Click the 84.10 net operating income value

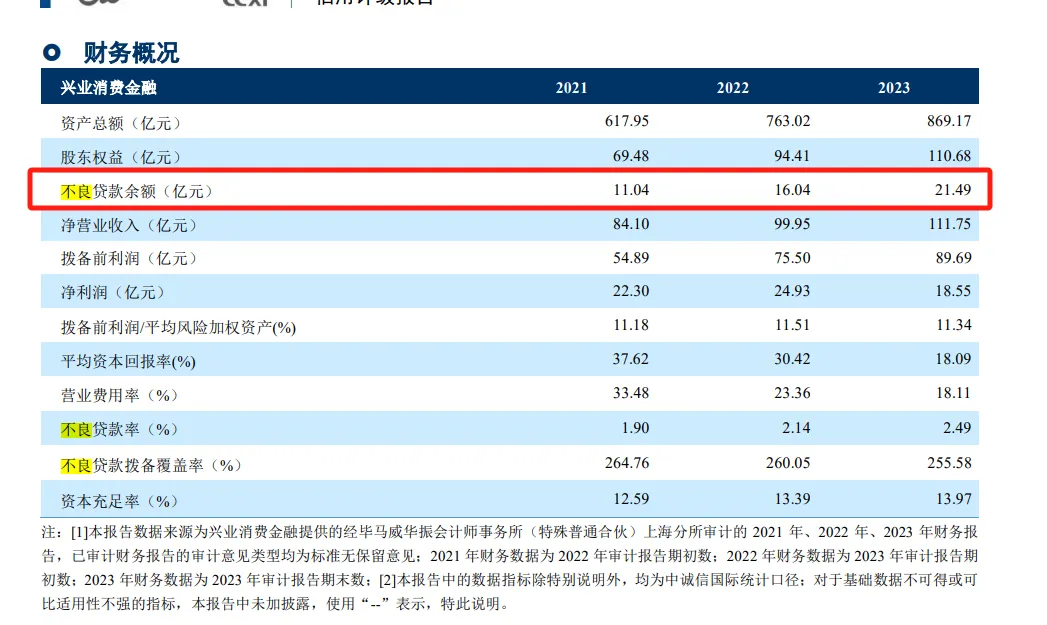pyautogui.click(x=631, y=224)
